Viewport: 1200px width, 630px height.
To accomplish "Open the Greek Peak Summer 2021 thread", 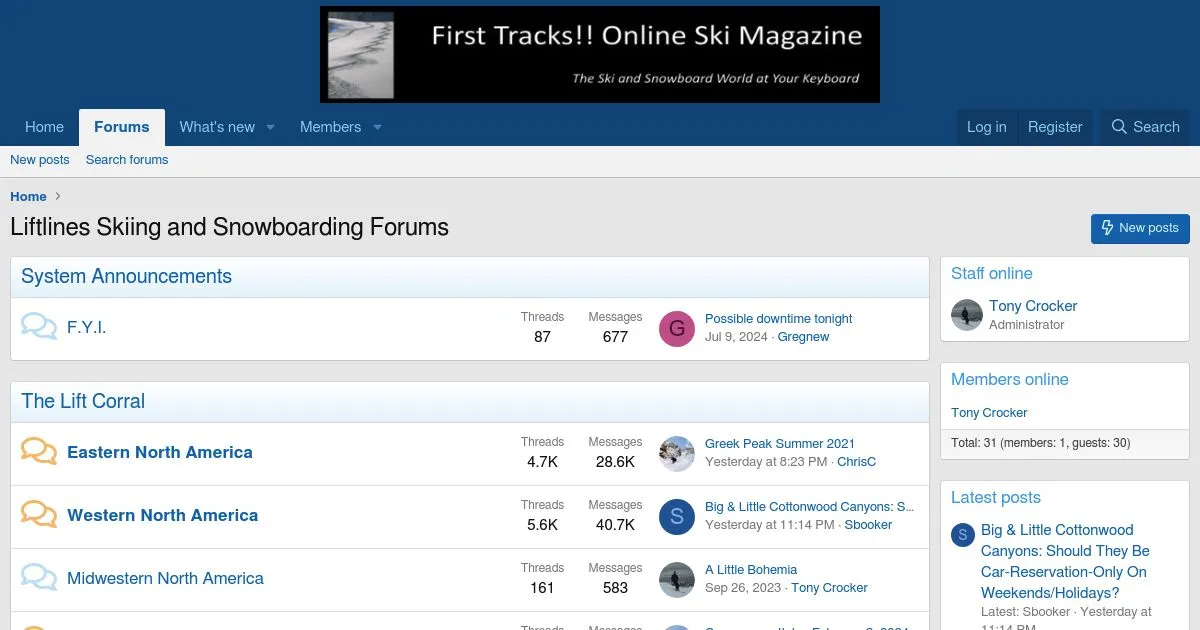I will click(780, 444).
